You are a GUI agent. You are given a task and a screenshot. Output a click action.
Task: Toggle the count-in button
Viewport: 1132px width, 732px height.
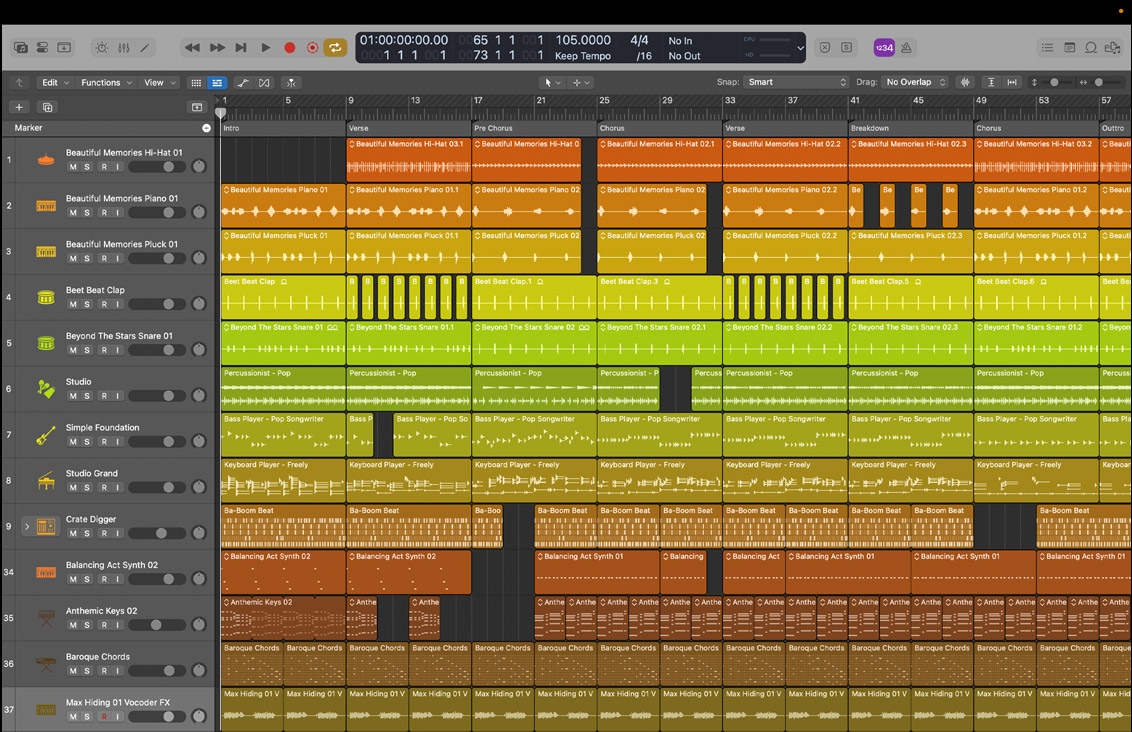(x=883, y=48)
